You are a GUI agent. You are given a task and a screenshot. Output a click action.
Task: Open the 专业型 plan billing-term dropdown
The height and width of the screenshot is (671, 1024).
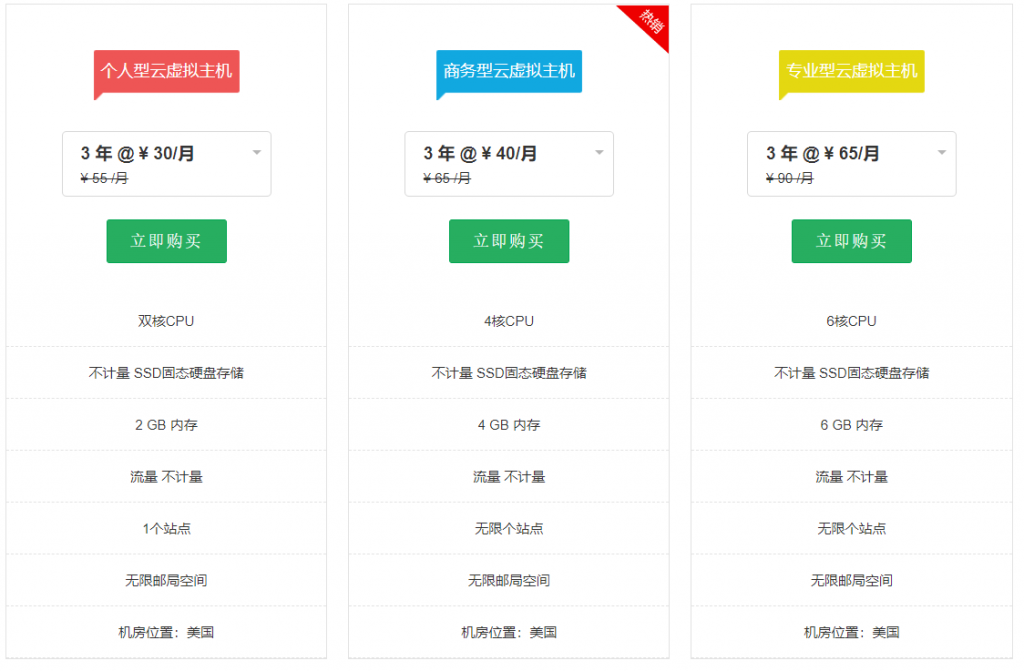click(x=851, y=163)
